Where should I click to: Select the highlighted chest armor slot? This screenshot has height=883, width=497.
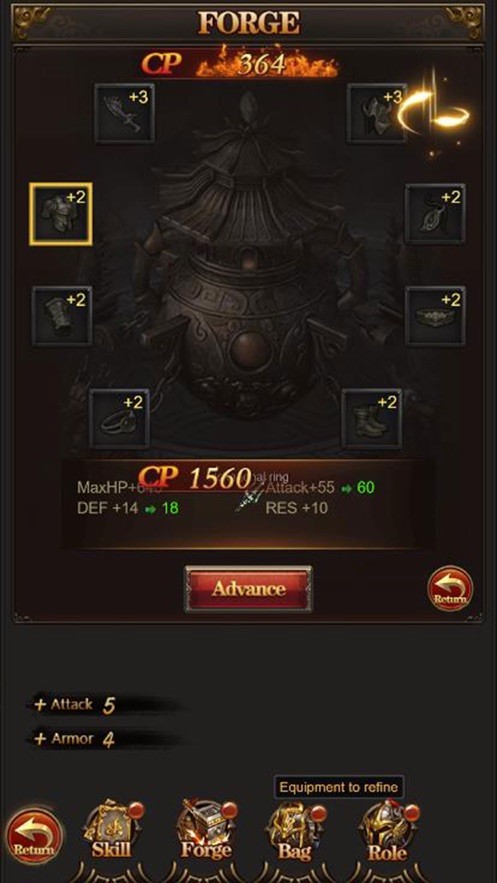coord(61,213)
